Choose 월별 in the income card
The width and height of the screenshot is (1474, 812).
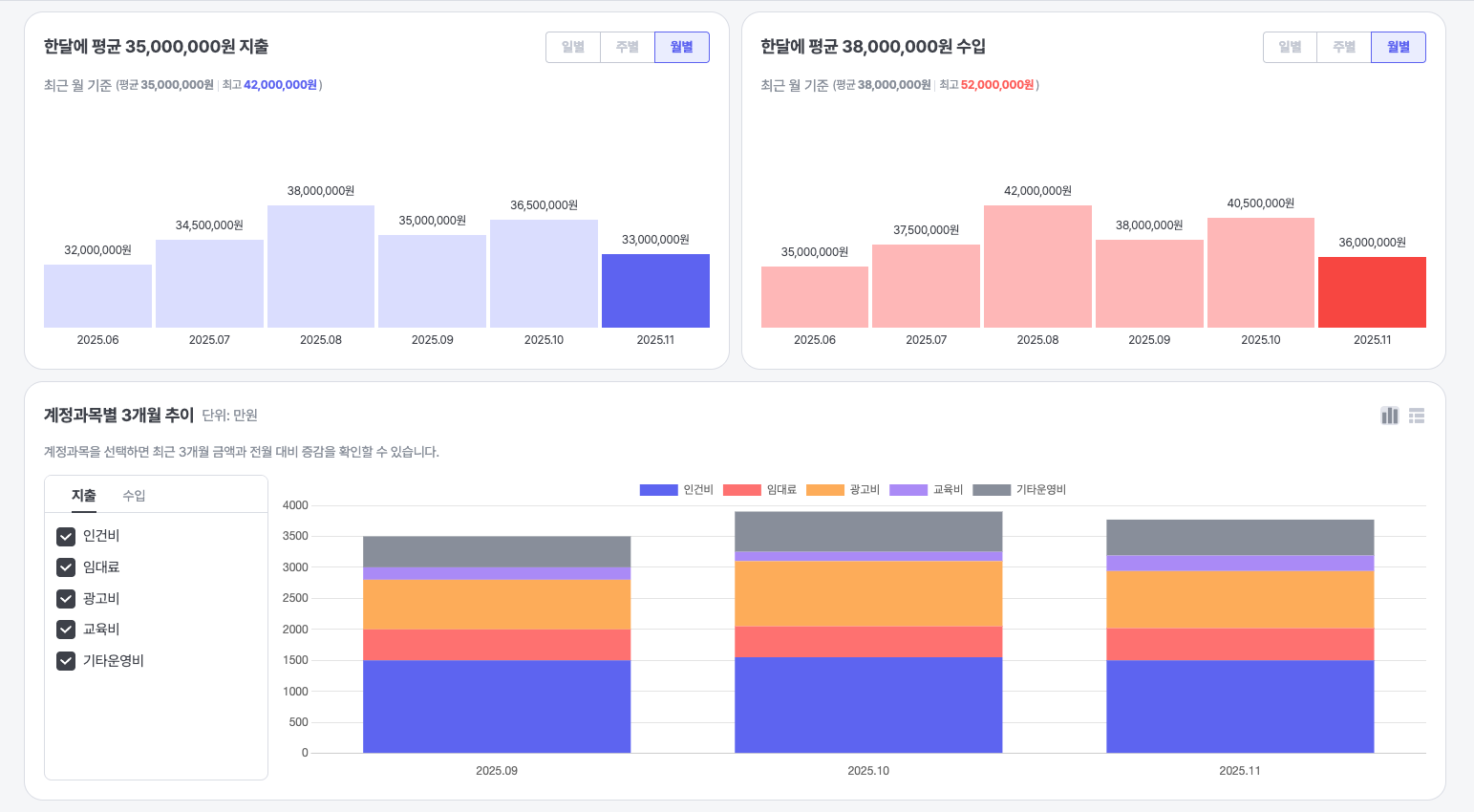pos(1399,47)
